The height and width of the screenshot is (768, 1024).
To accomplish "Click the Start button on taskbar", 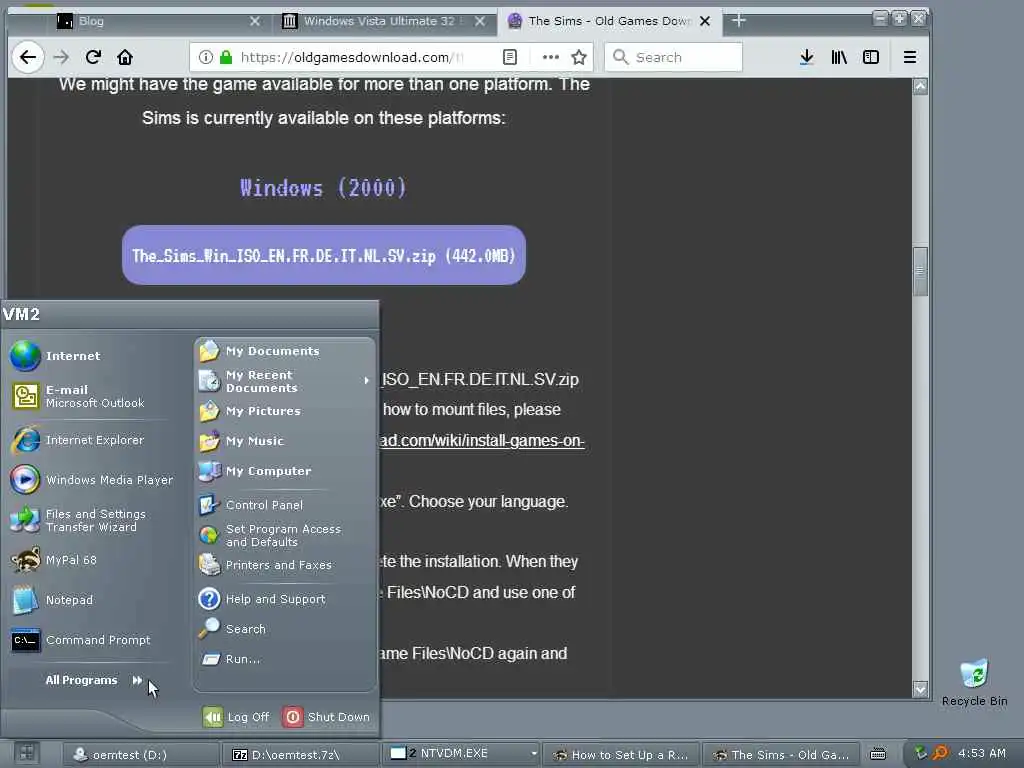I will pyautogui.click(x=27, y=754).
